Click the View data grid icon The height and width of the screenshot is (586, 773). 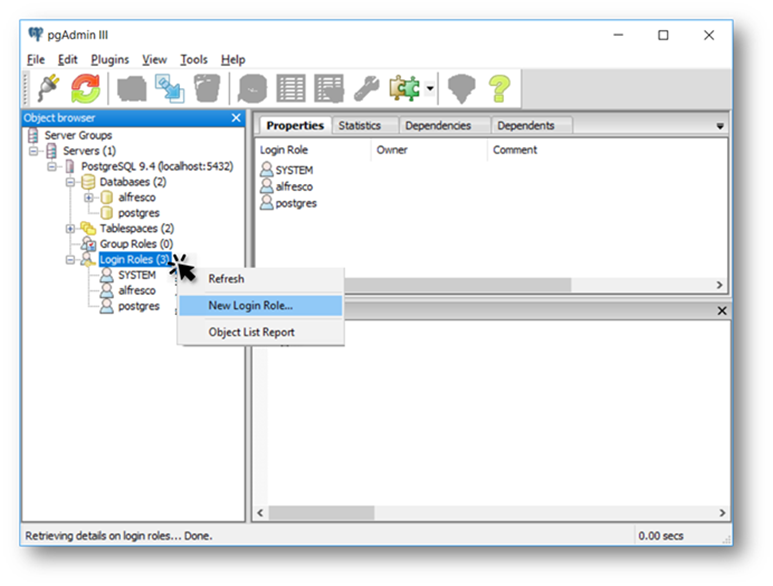coord(291,89)
